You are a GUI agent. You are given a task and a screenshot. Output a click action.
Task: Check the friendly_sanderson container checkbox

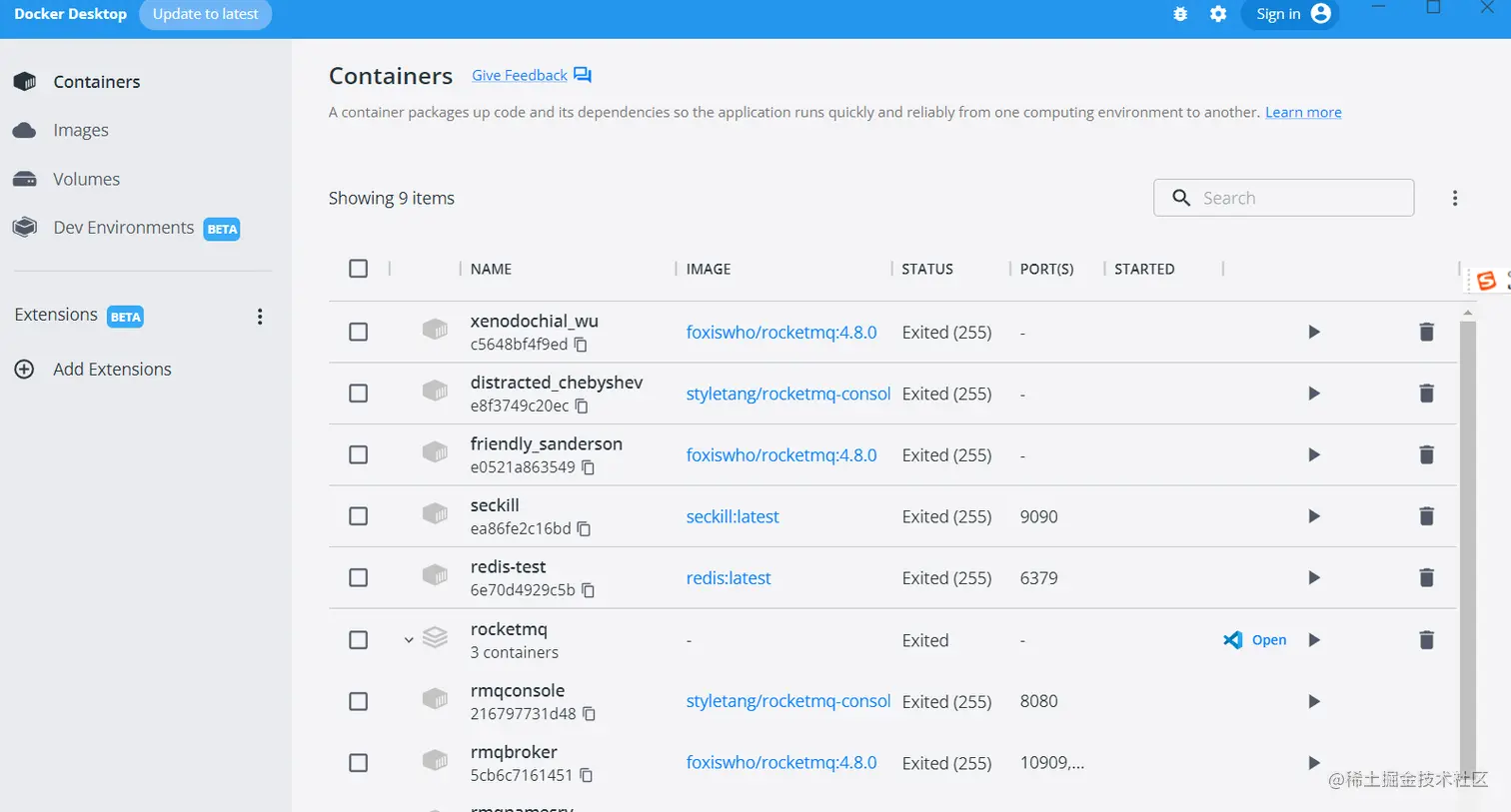point(359,454)
